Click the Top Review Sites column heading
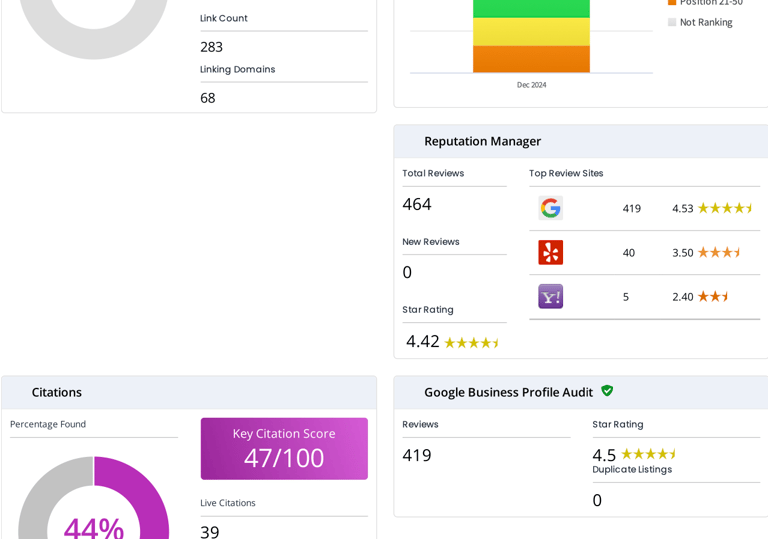This screenshot has width=768, height=539. click(566, 173)
